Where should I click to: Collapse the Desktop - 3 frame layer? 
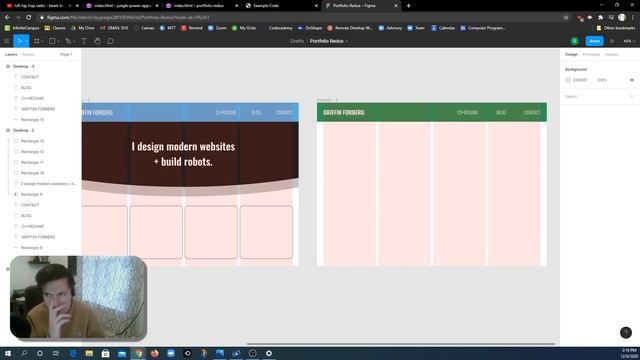[8, 66]
